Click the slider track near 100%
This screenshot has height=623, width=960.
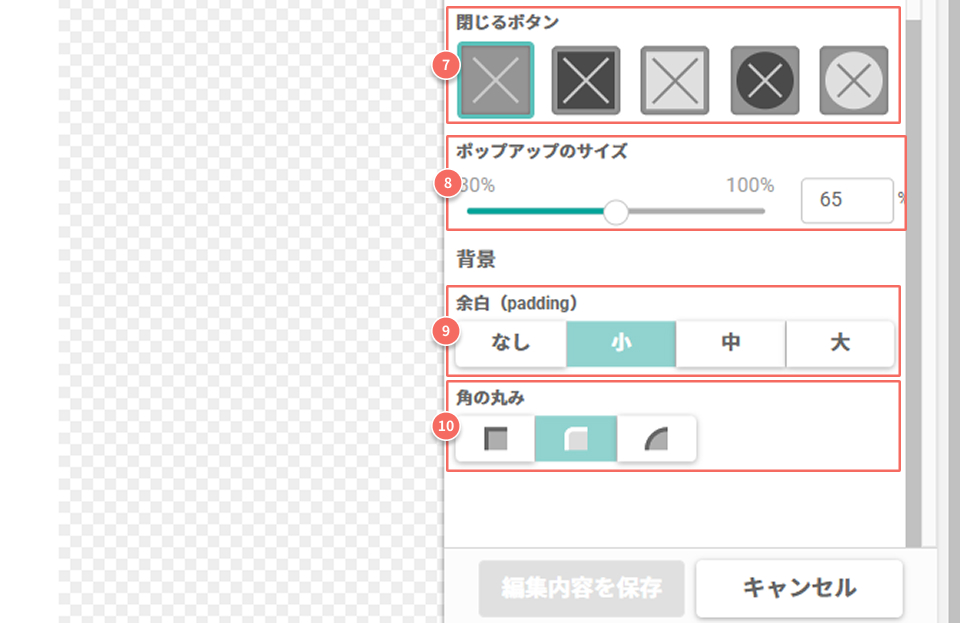[x=755, y=211]
